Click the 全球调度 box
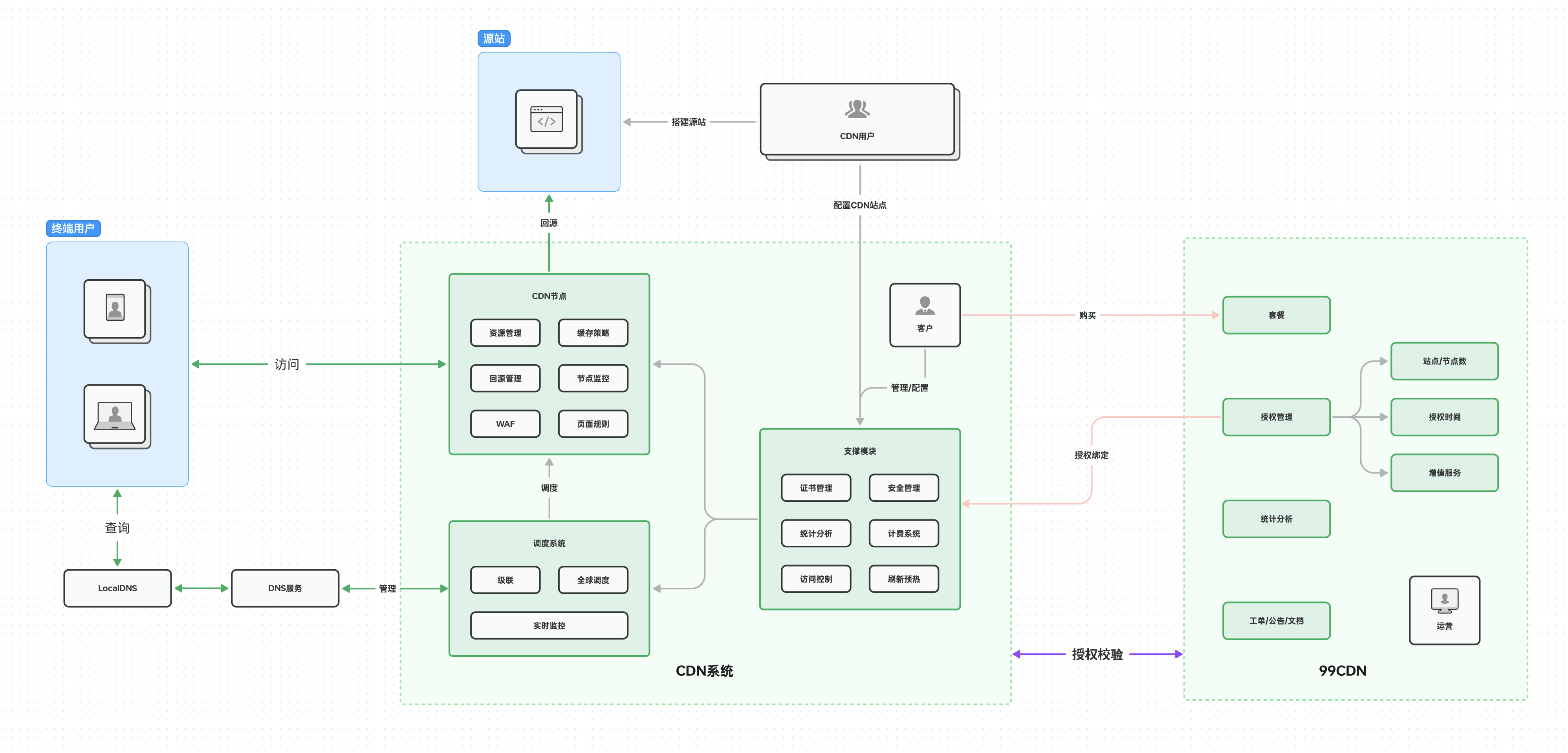 [x=593, y=579]
